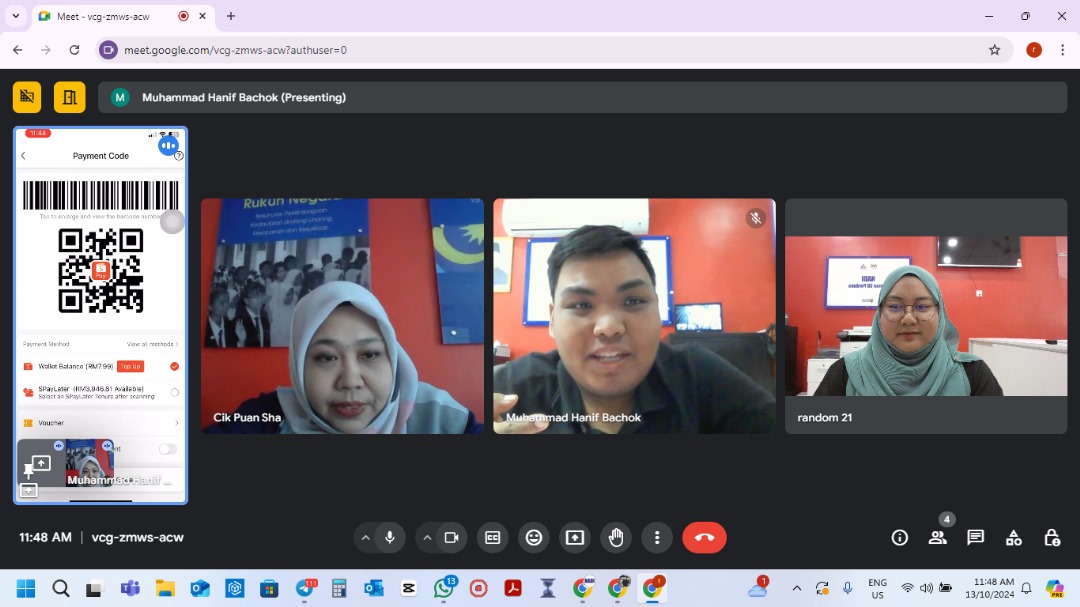This screenshot has width=1080, height=607.
Task: Open the activities panel icon
Action: pos(1014,538)
